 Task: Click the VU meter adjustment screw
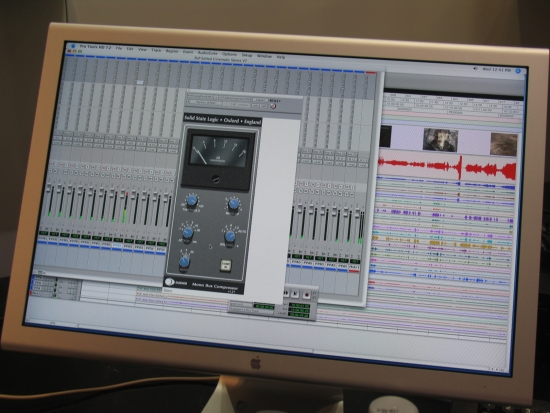pos(216,179)
